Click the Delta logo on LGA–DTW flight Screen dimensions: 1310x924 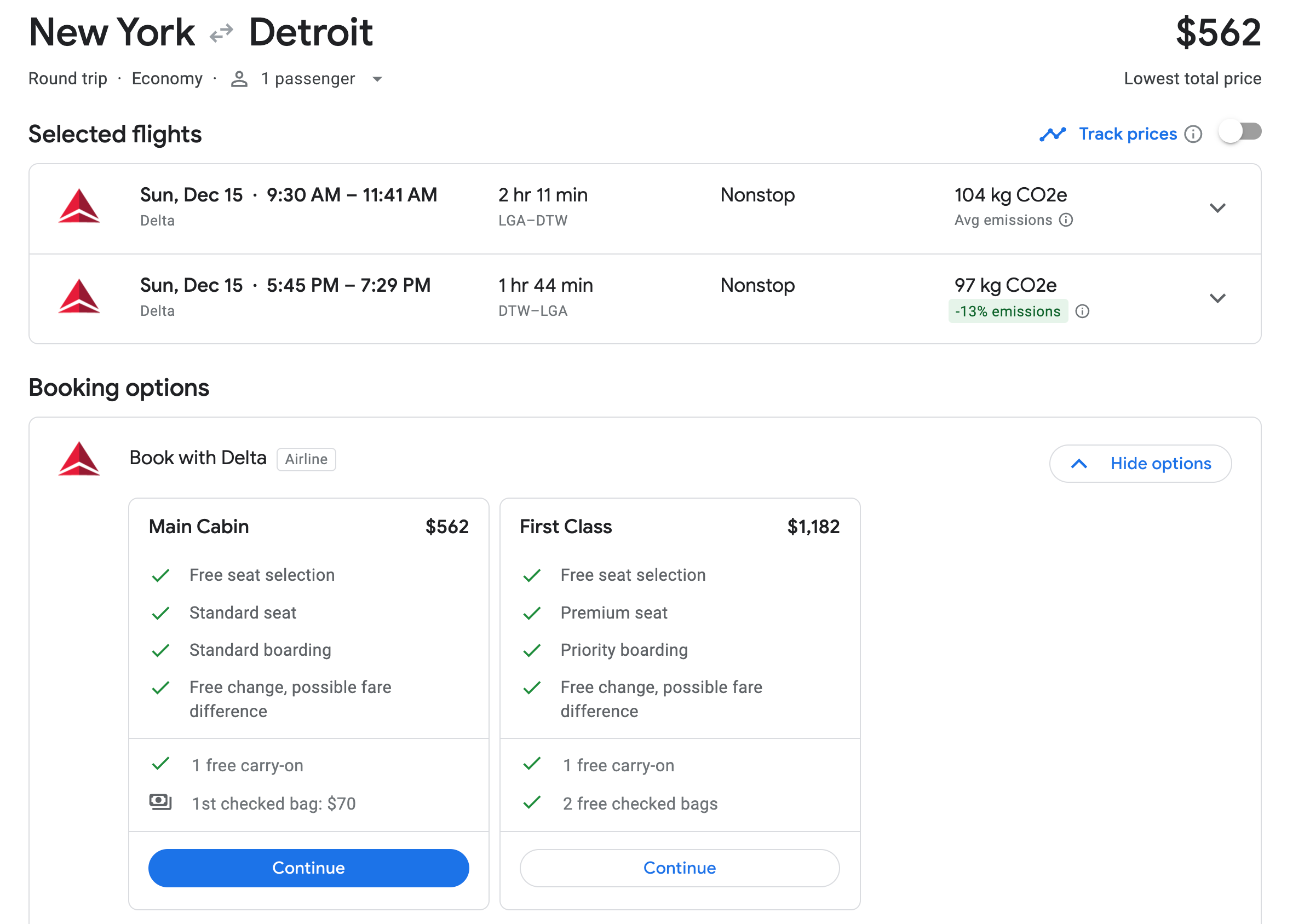pyautogui.click(x=79, y=206)
